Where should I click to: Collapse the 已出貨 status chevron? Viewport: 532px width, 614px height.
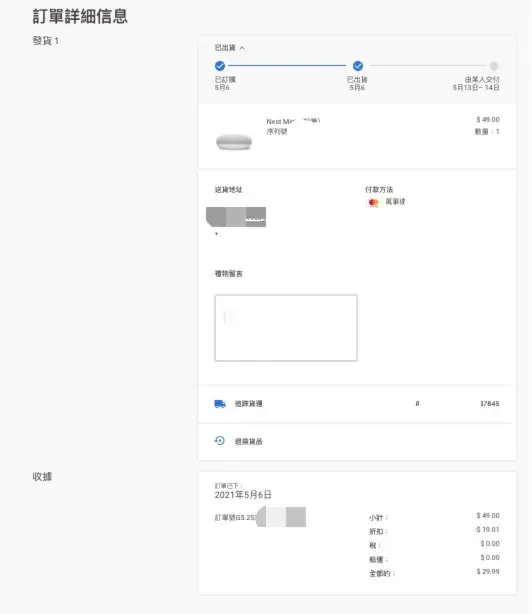[242, 48]
